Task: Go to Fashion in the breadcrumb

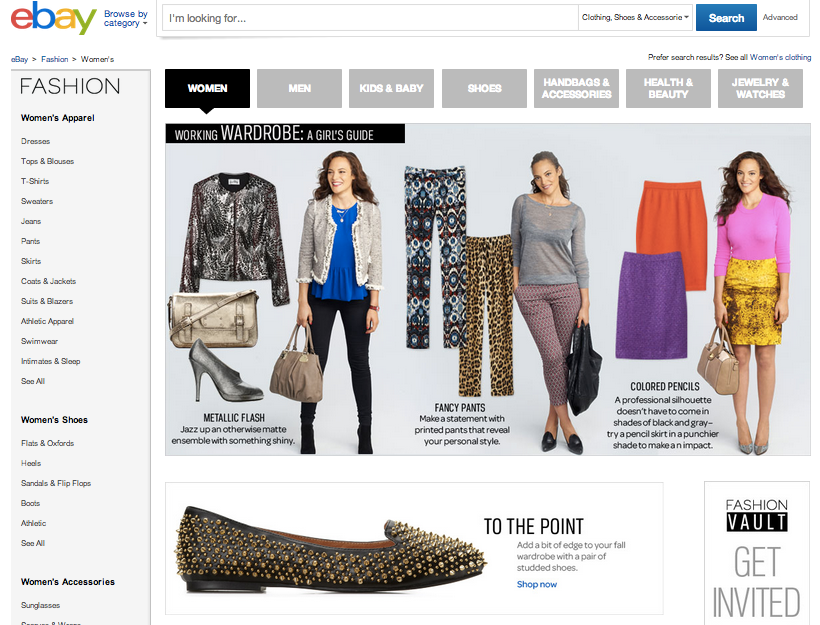Action: pos(54,59)
